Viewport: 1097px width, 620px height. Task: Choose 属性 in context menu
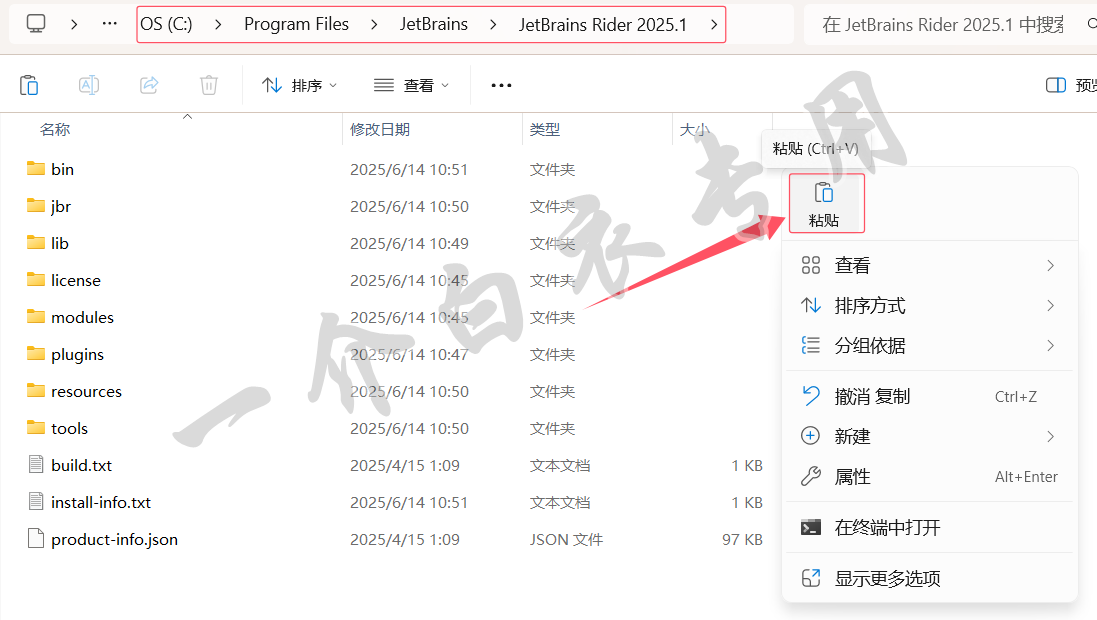(928, 477)
